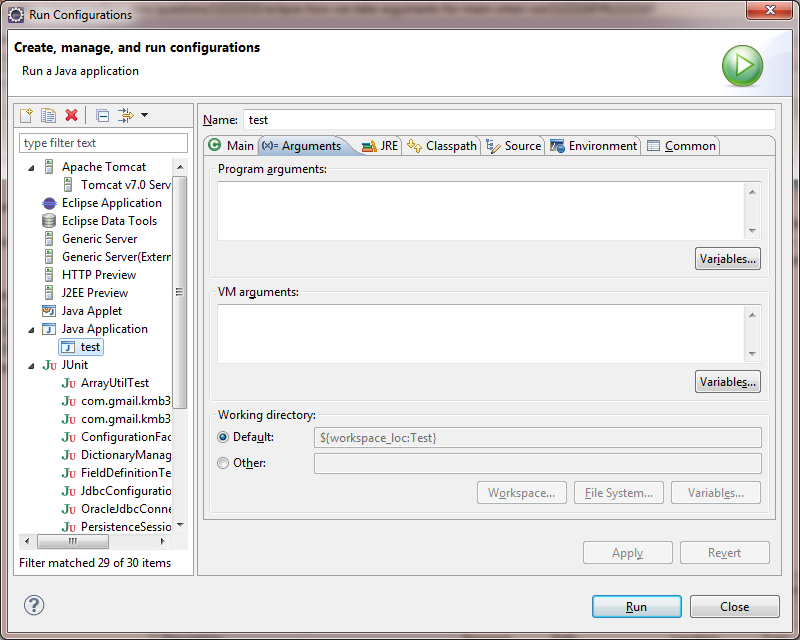Image resolution: width=800 pixels, height=640 pixels.
Task: Open the filter configurations dropdown arrow
Action: click(x=144, y=116)
